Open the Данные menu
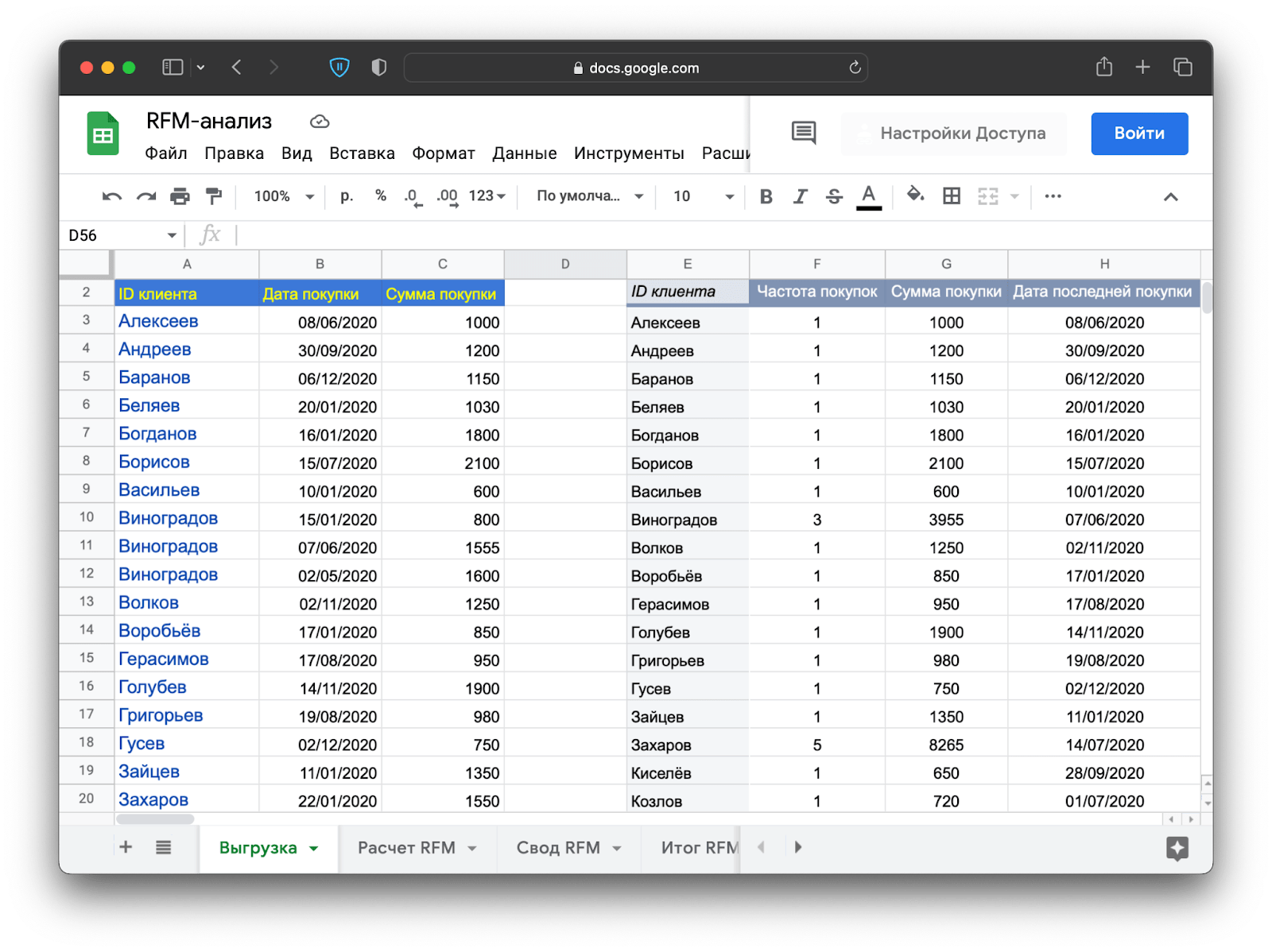1272x952 pixels. pyautogui.click(x=524, y=153)
